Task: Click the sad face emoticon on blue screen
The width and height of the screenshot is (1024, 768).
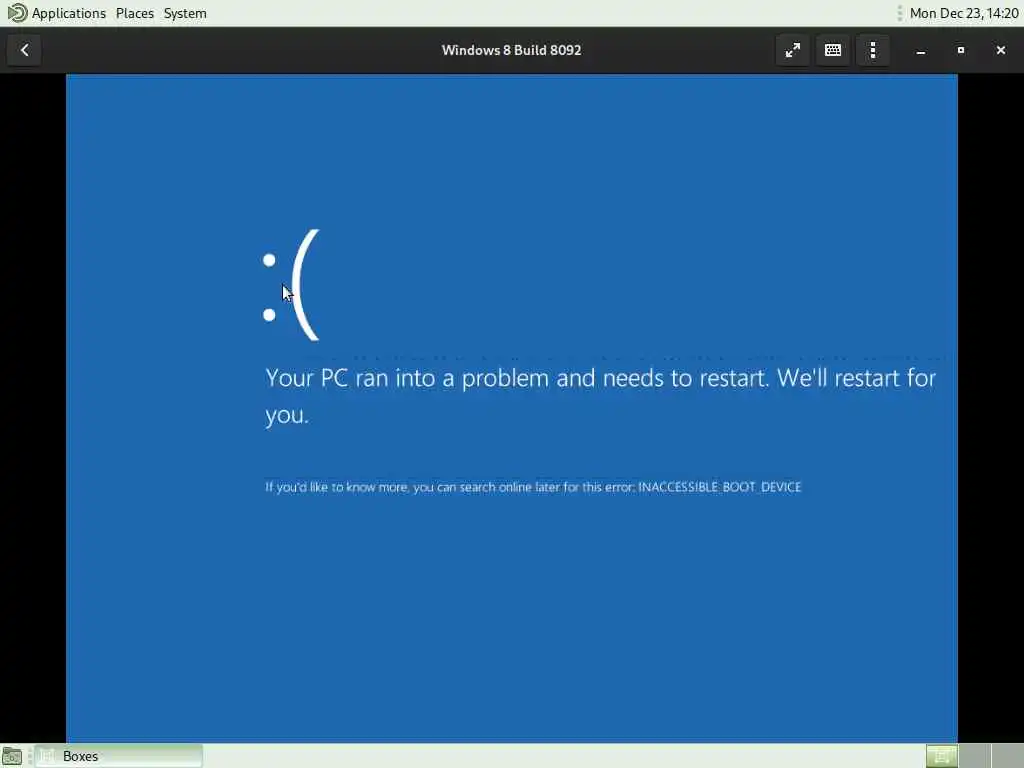Action: pos(291,285)
